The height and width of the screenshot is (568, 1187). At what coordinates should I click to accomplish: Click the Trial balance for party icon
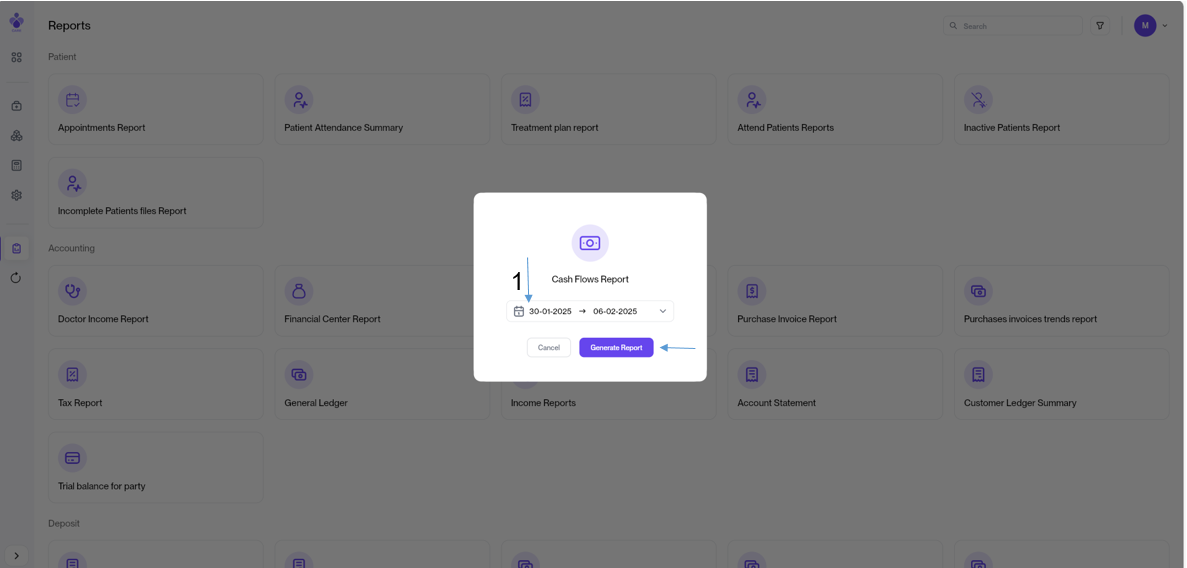pyautogui.click(x=72, y=458)
